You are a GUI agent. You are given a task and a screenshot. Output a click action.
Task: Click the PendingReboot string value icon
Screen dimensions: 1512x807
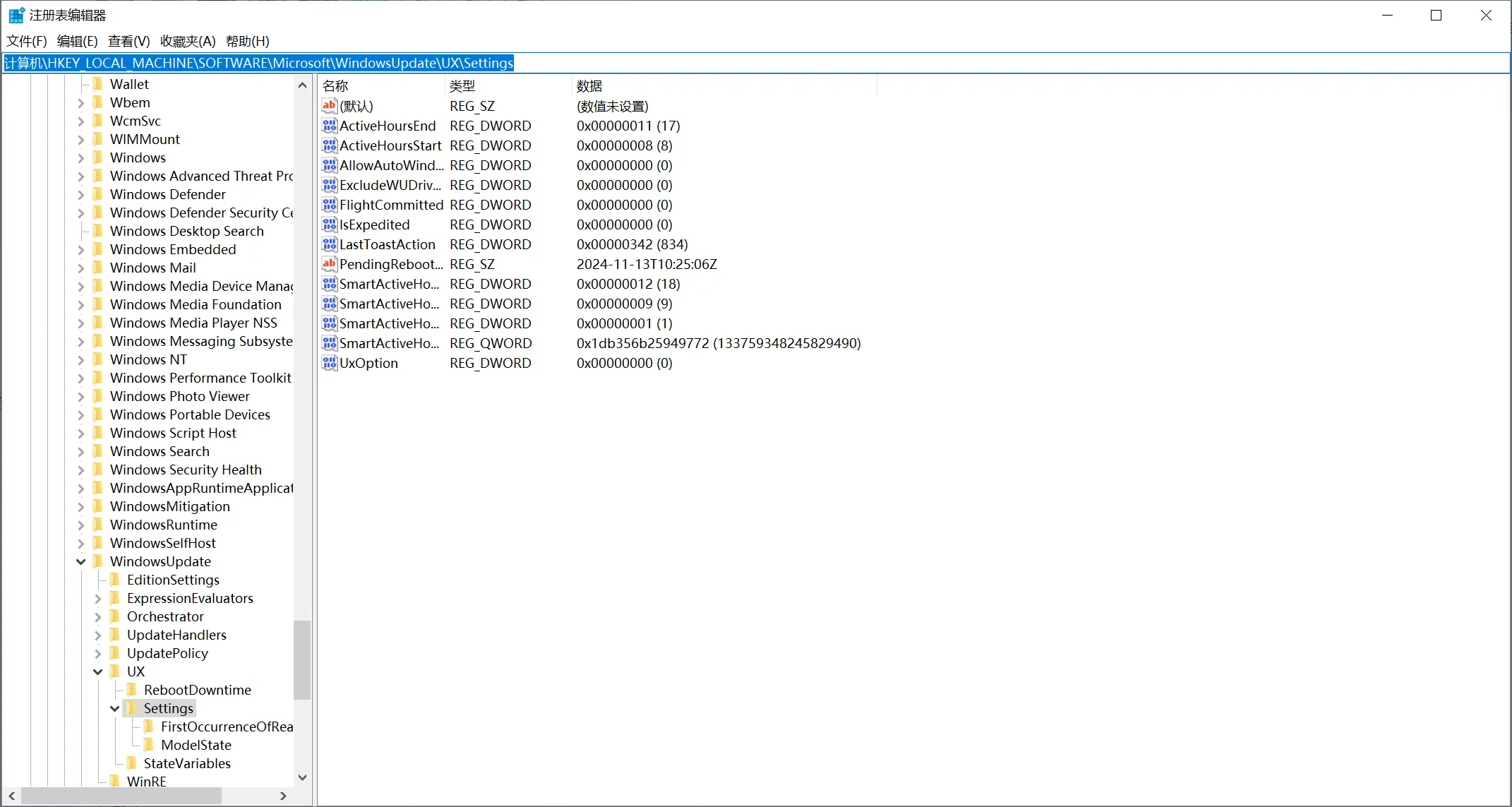pos(329,264)
